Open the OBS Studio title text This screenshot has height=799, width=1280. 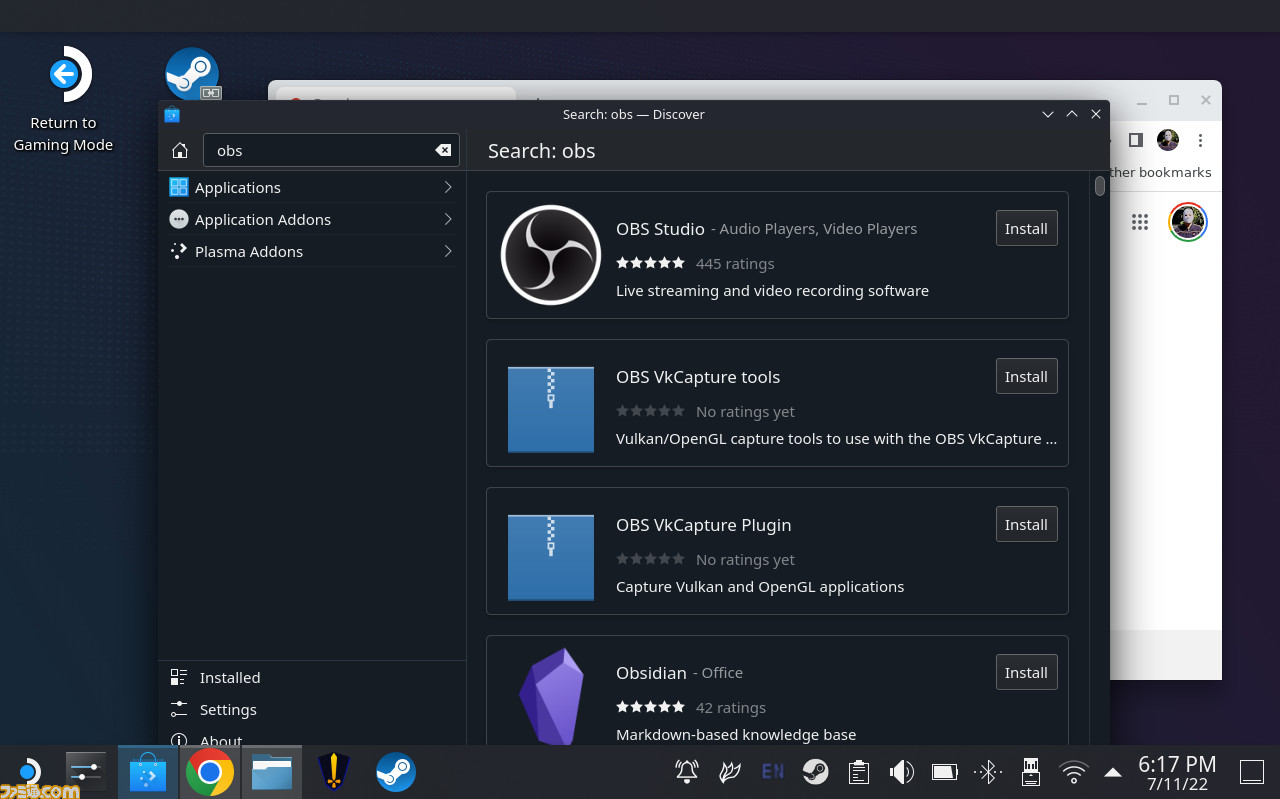[x=660, y=228]
